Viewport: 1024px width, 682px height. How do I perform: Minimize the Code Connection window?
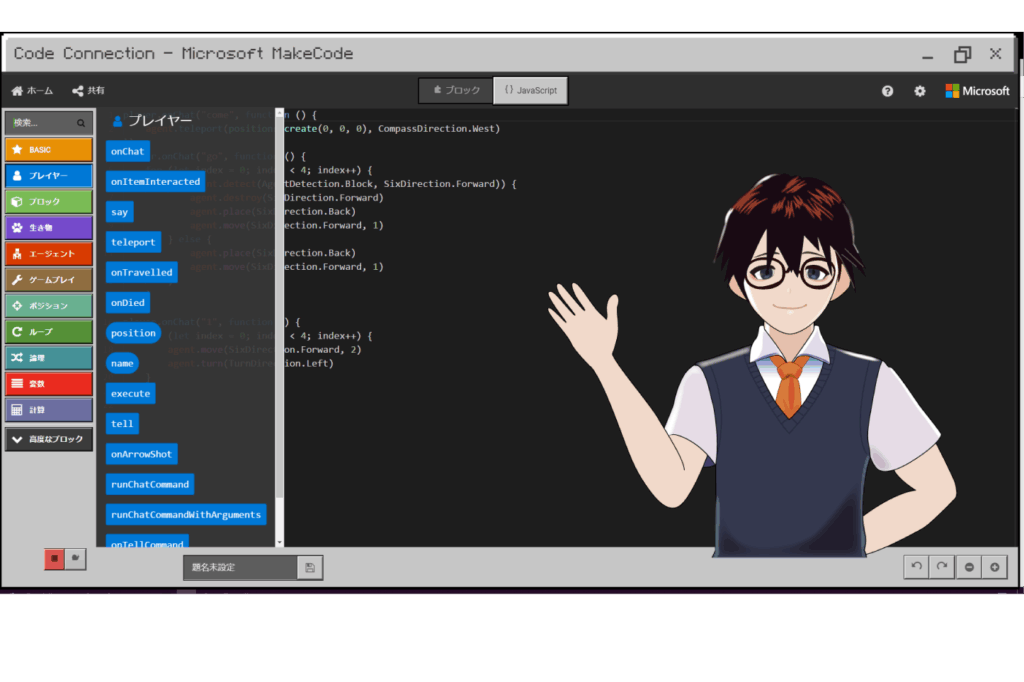(x=927, y=57)
